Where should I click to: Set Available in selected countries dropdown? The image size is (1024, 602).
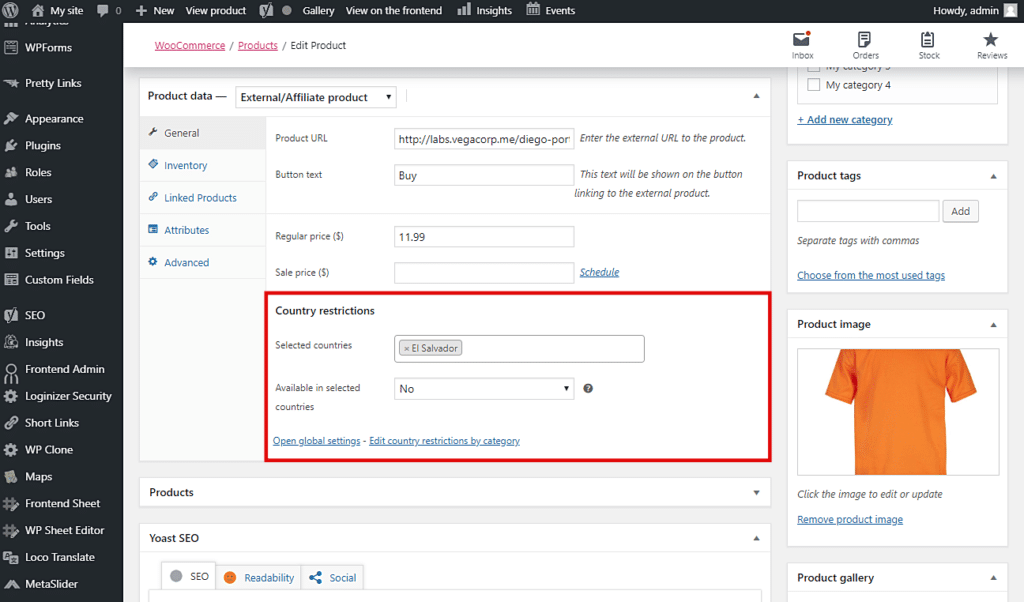click(483, 388)
